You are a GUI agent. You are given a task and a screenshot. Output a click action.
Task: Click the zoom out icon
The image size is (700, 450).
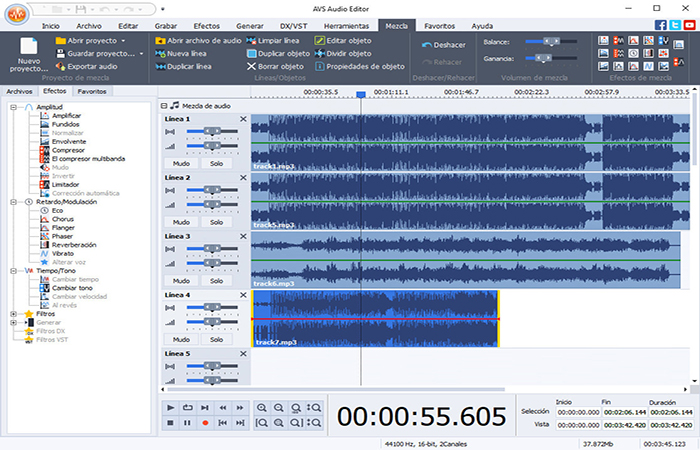279,408
